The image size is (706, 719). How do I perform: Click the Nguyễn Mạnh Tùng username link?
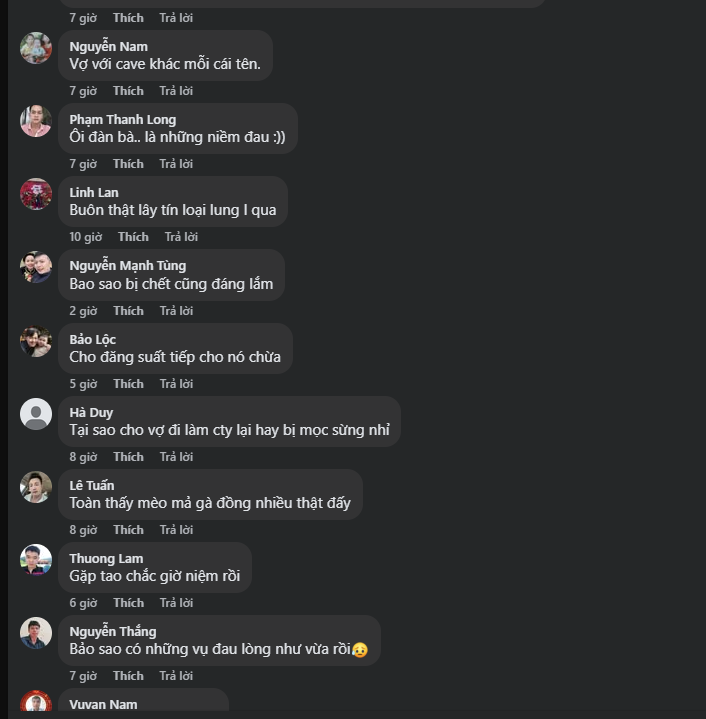pyautogui.click(x=127, y=266)
